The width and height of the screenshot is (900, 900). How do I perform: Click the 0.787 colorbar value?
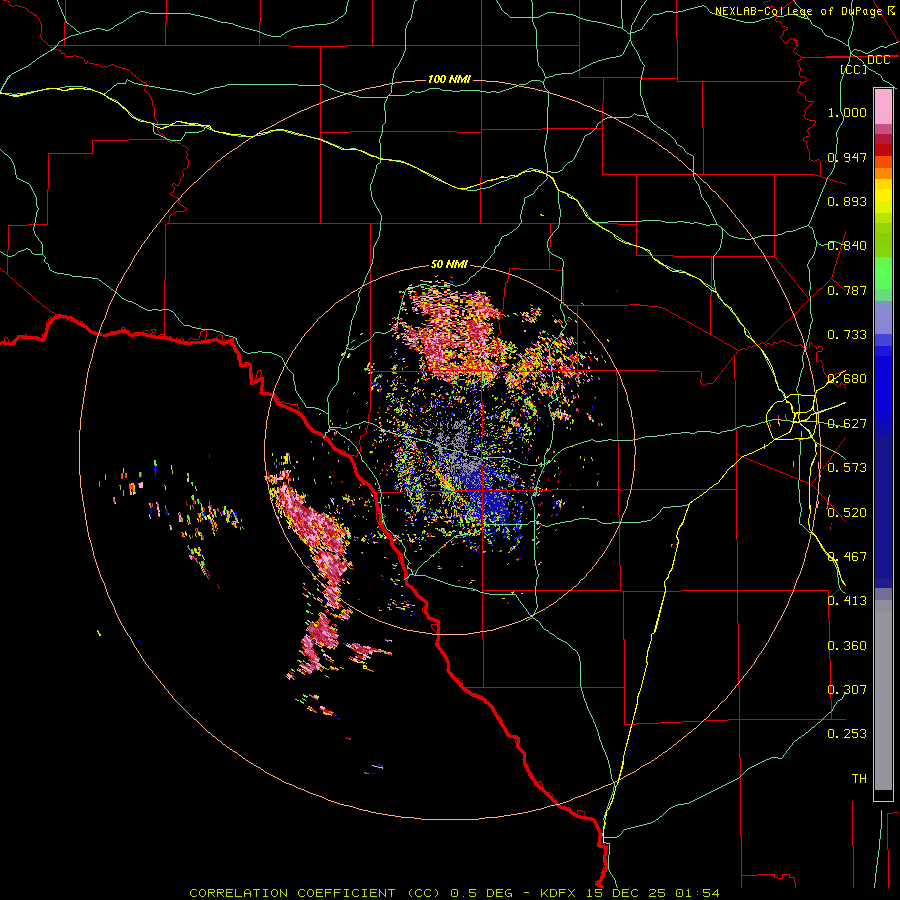pyautogui.click(x=847, y=290)
